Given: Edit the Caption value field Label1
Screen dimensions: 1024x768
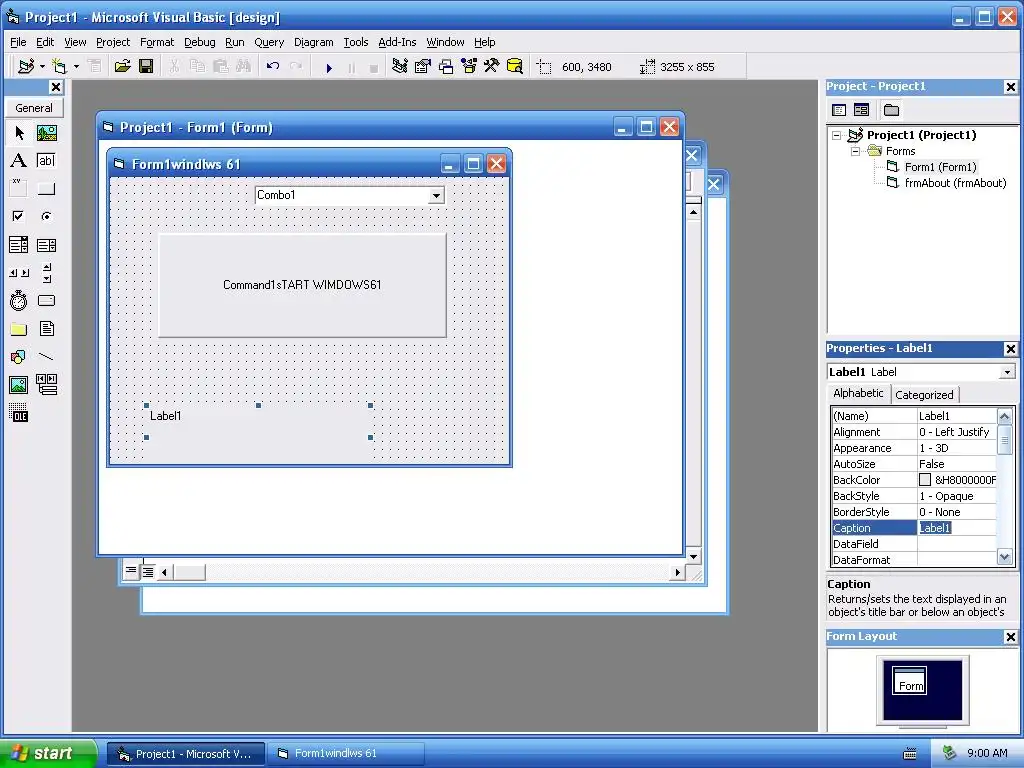Looking at the screenshot, I should (957, 528).
